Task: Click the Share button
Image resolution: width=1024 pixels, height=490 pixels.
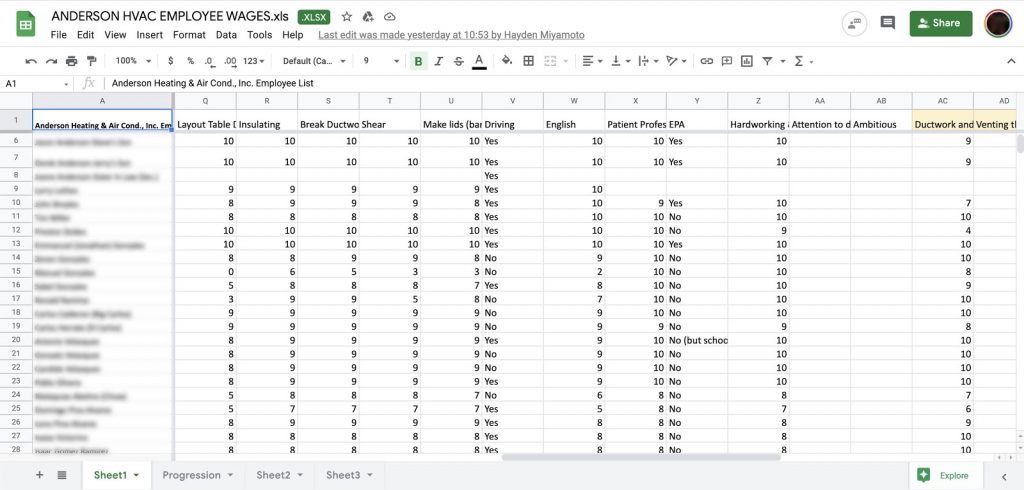Action: pyautogui.click(x=940, y=23)
